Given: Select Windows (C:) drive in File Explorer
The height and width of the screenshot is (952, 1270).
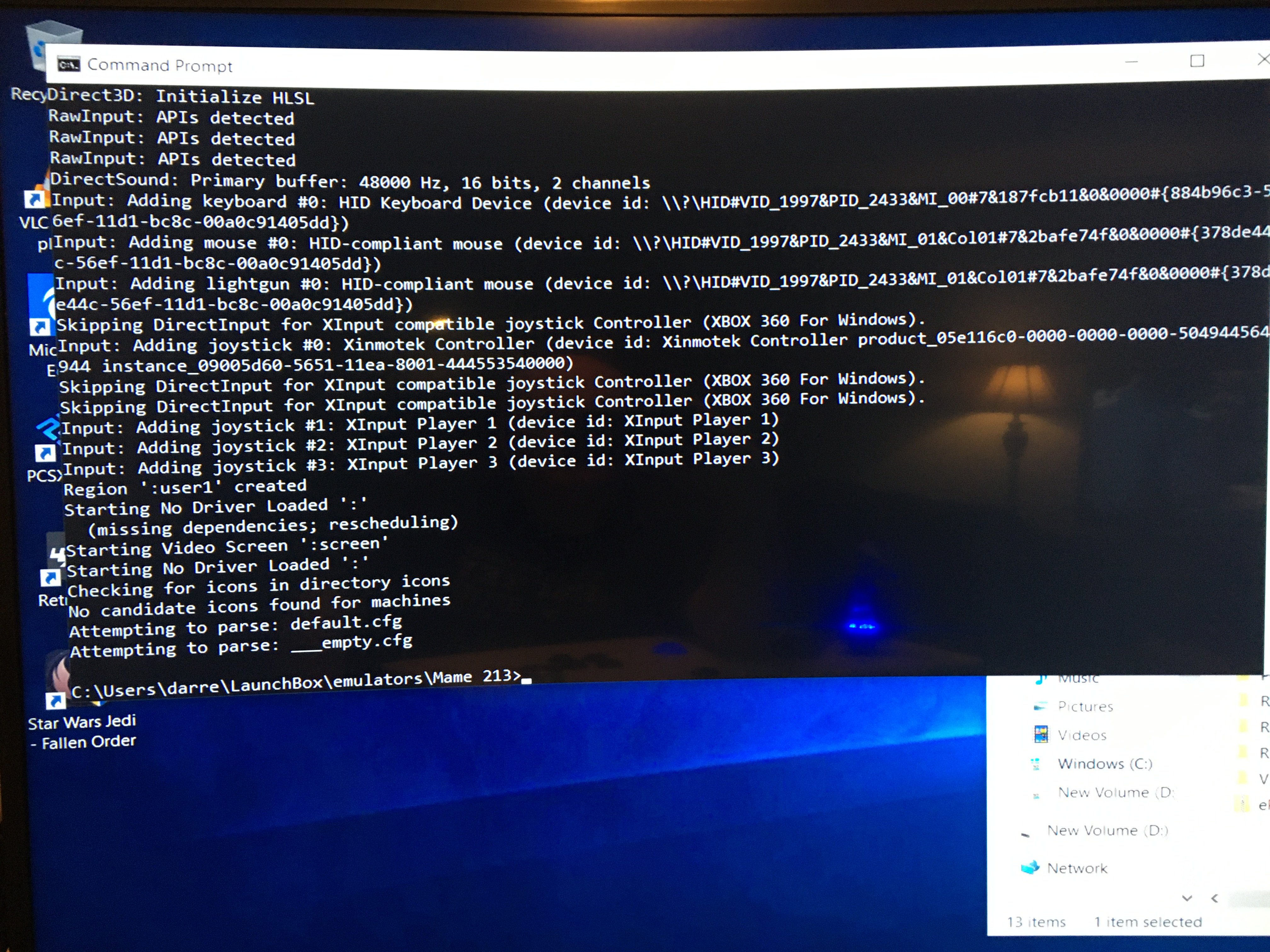Looking at the screenshot, I should tap(1105, 764).
